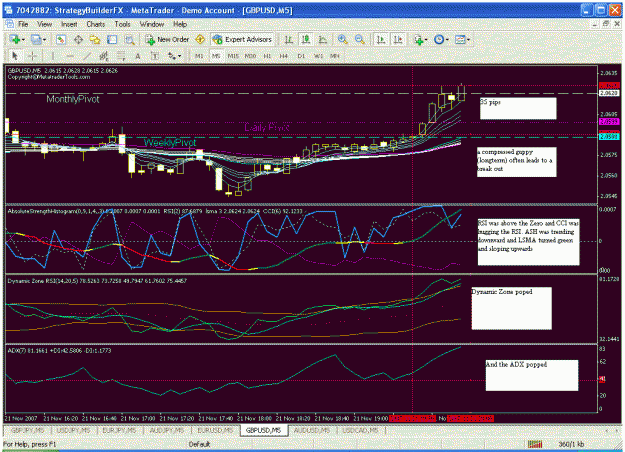Open the Indicators list button
625x452 pixels.
tap(419, 39)
